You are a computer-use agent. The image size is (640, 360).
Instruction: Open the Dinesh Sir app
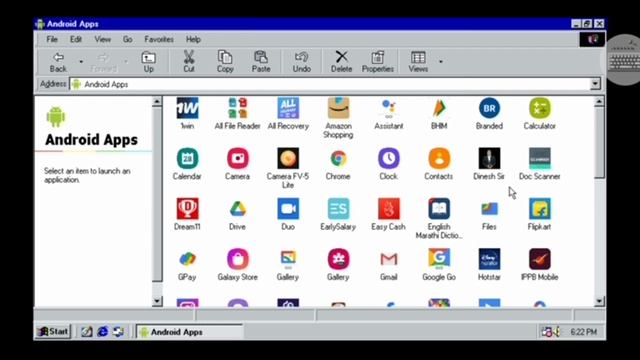[x=489, y=158]
